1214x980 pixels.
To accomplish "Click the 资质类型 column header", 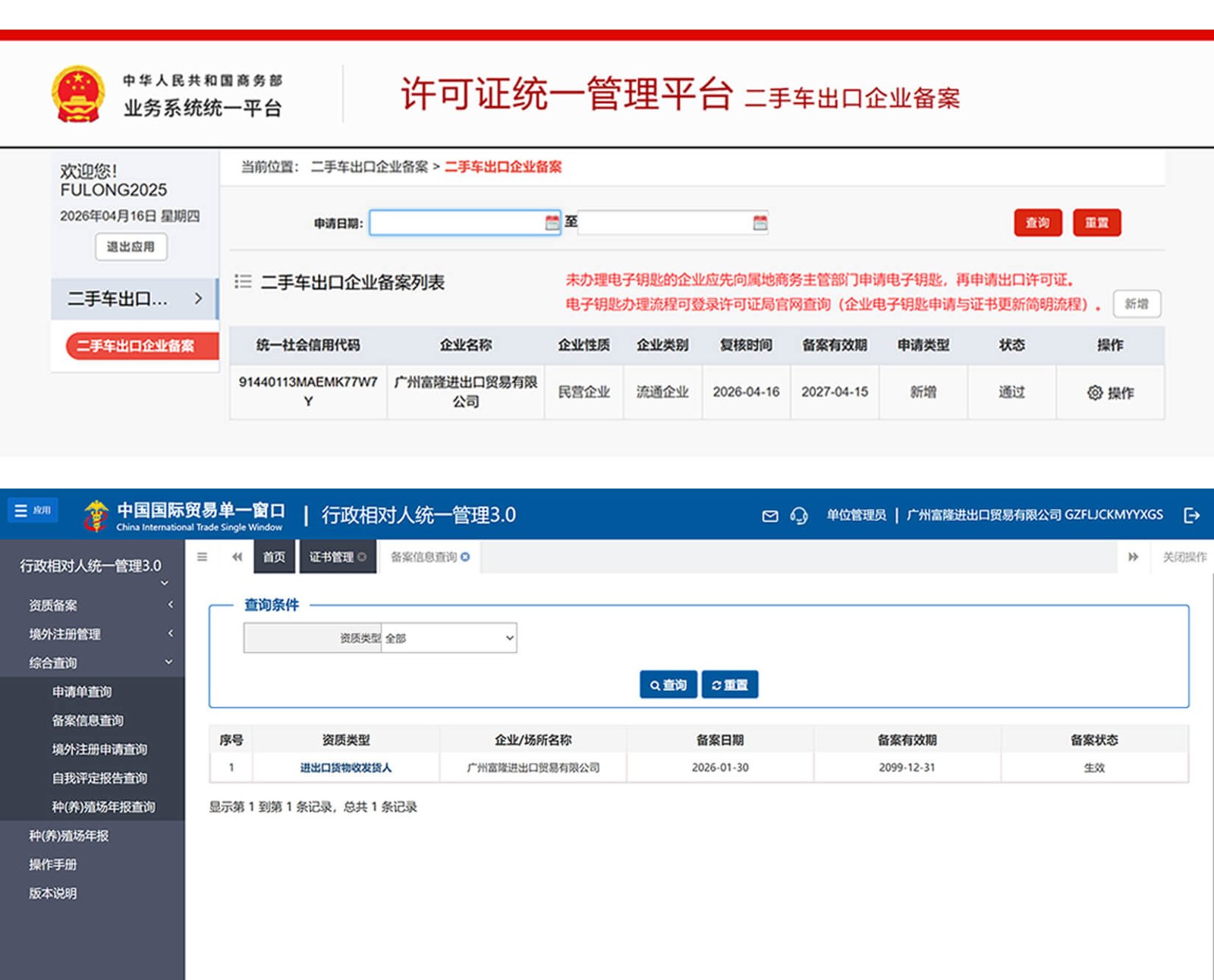I will (x=345, y=740).
